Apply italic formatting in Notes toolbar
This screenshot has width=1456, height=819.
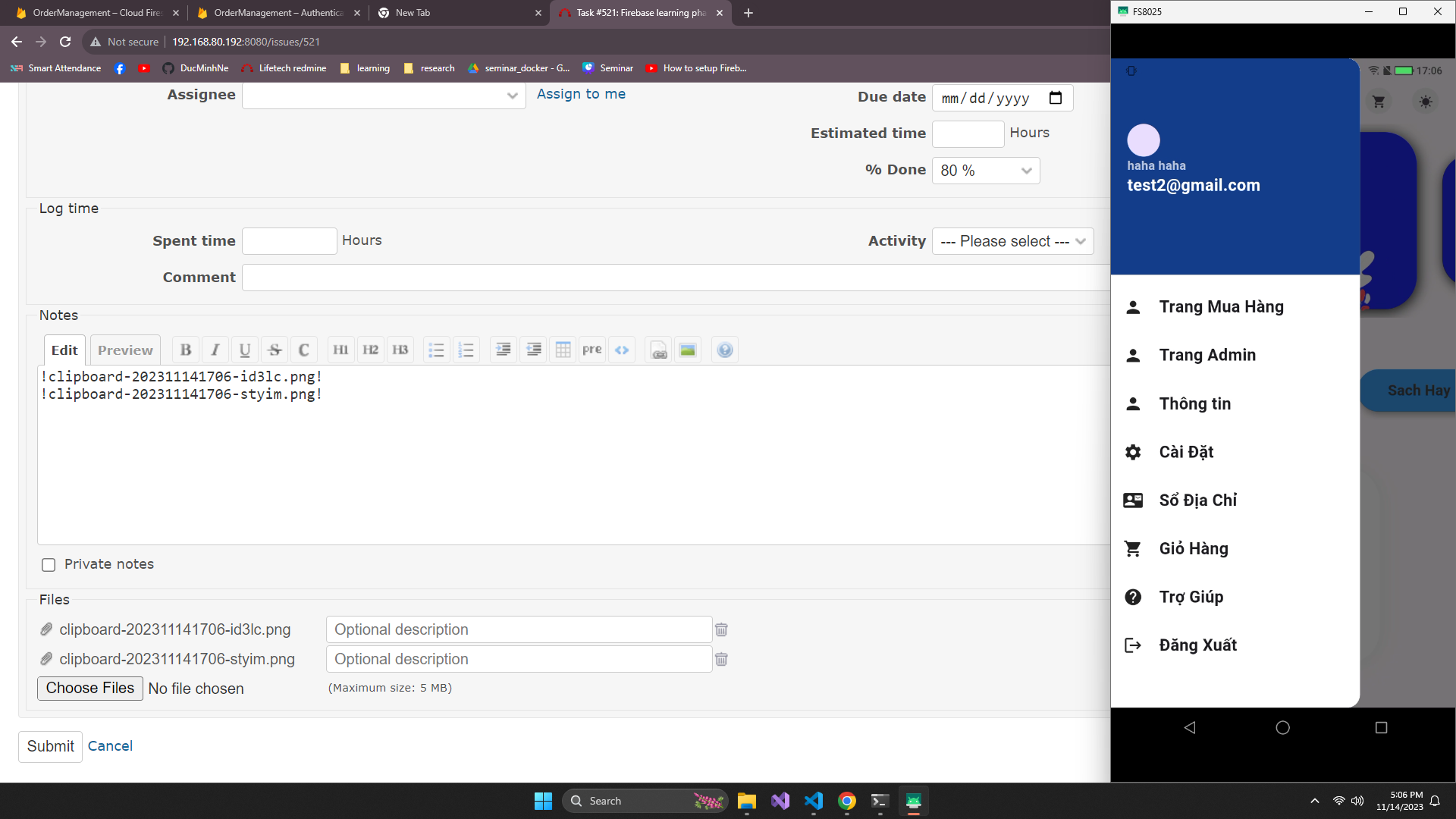pos(215,350)
